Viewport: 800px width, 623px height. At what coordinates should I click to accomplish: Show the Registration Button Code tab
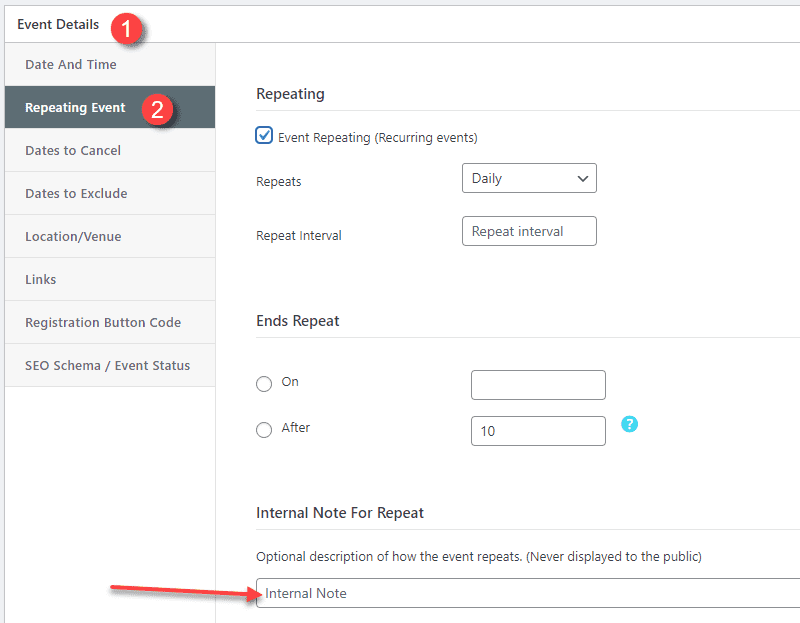tap(103, 323)
